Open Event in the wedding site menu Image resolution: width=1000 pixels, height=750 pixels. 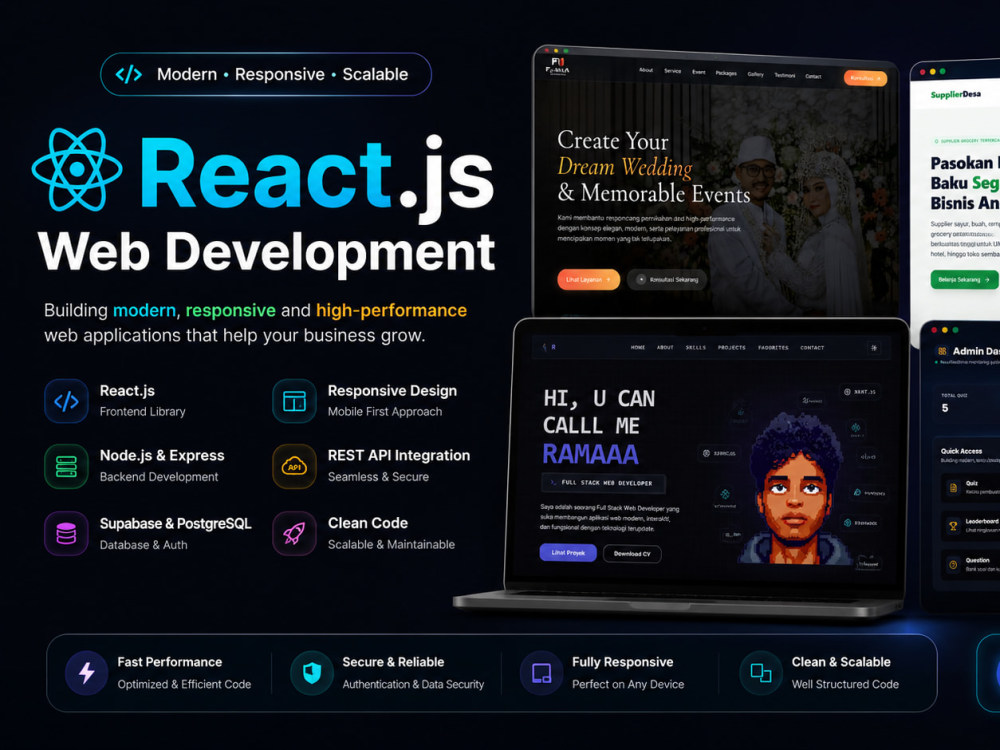point(699,72)
